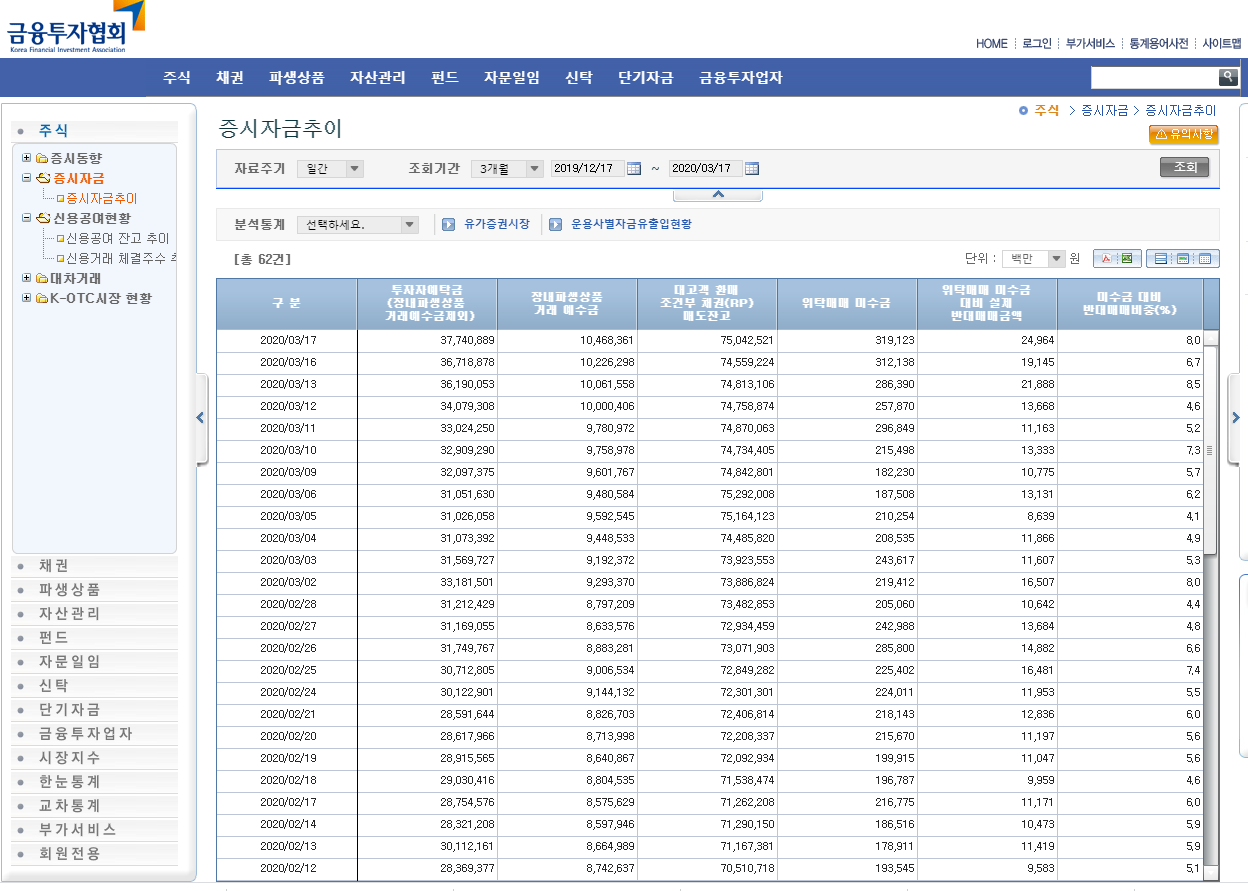Open 자문일임 in top navigation
Screen dimensions: 1248x891
pyautogui.click(x=512, y=77)
